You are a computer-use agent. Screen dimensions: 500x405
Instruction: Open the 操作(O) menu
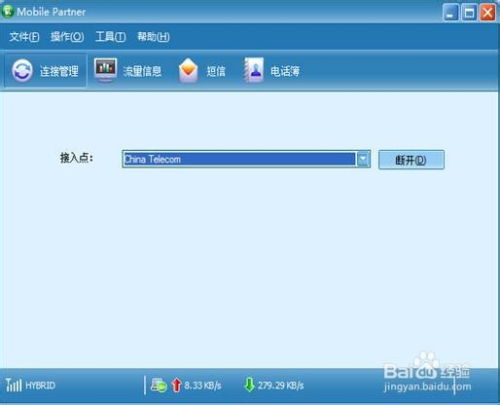[x=67, y=37]
